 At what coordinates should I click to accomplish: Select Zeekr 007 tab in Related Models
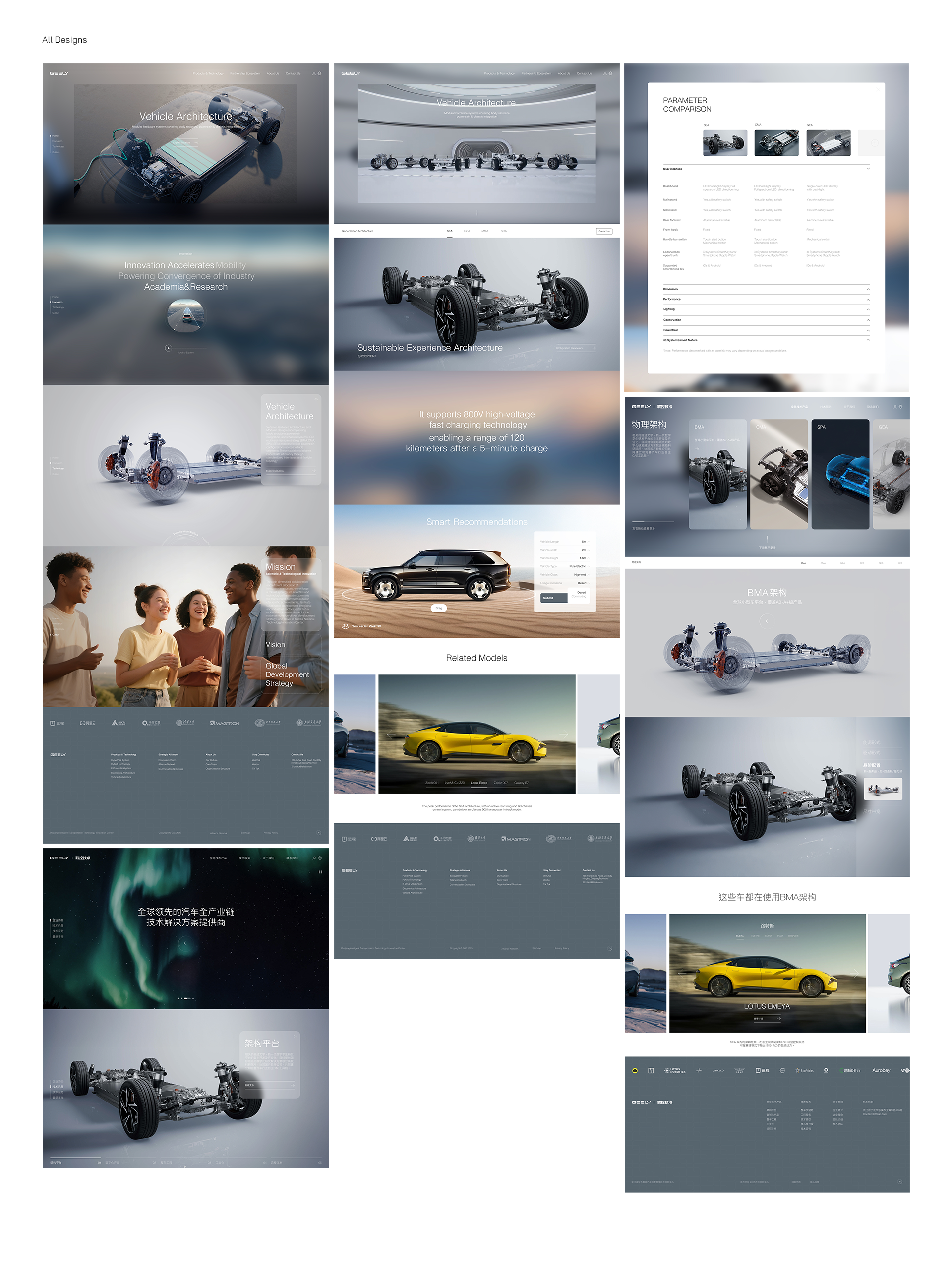(500, 783)
